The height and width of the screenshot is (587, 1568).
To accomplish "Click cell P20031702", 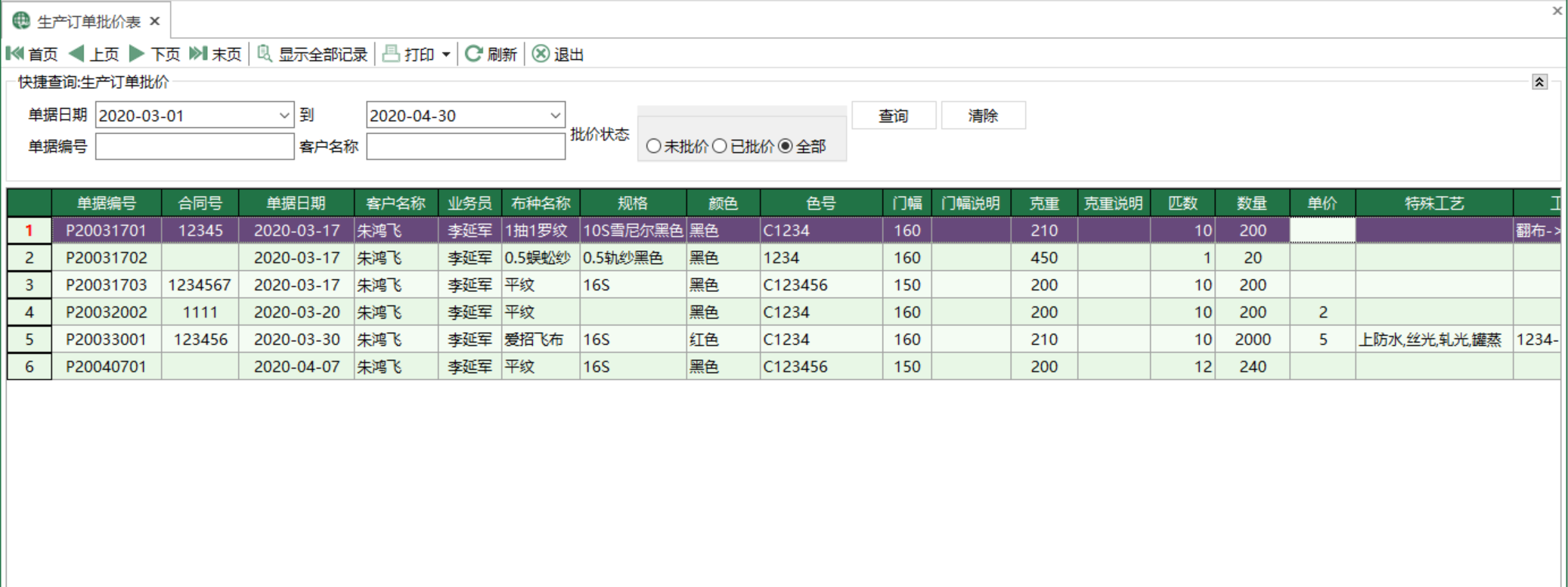I will [x=107, y=257].
